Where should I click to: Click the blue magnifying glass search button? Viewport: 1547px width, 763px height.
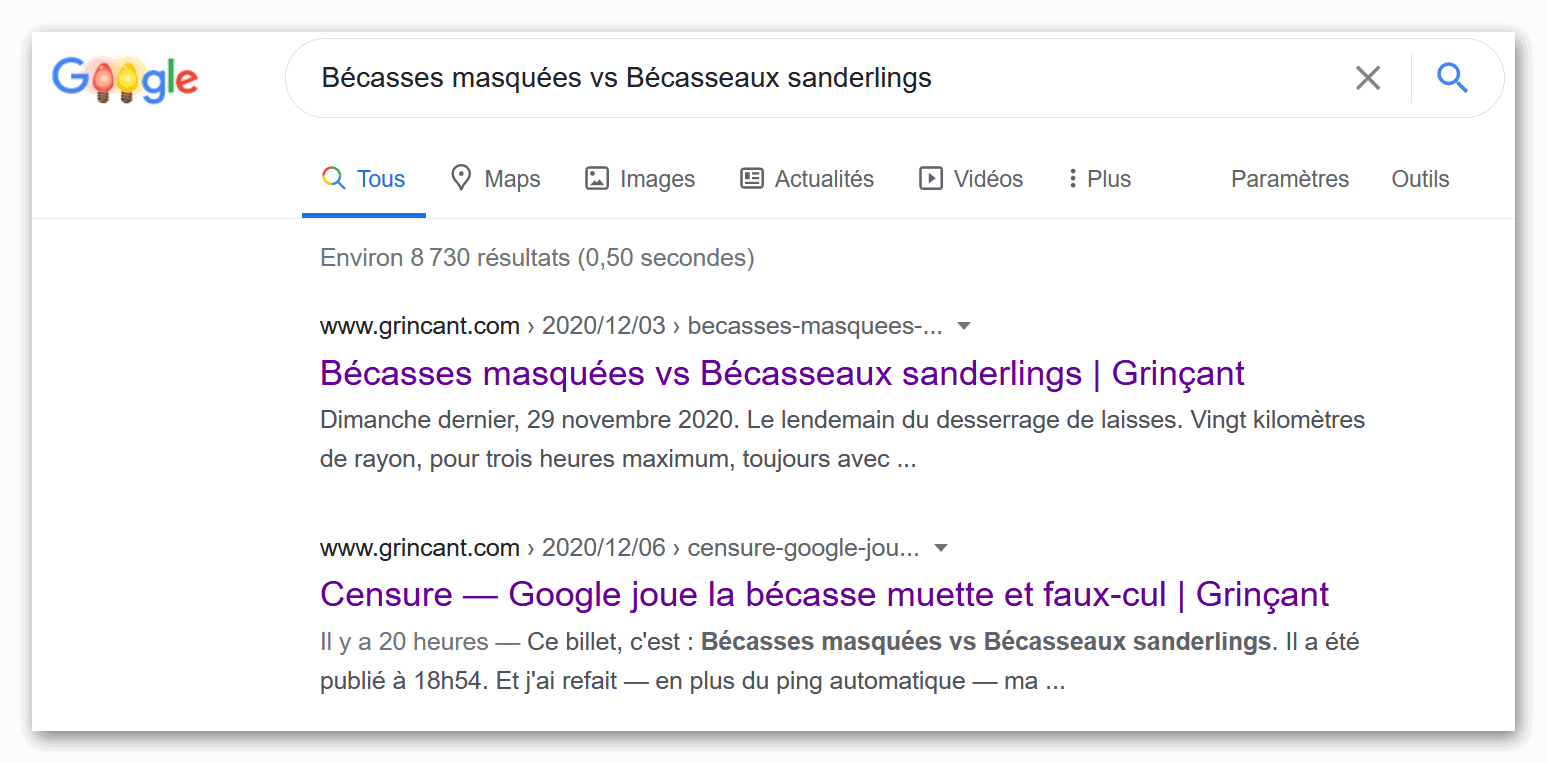click(1452, 78)
